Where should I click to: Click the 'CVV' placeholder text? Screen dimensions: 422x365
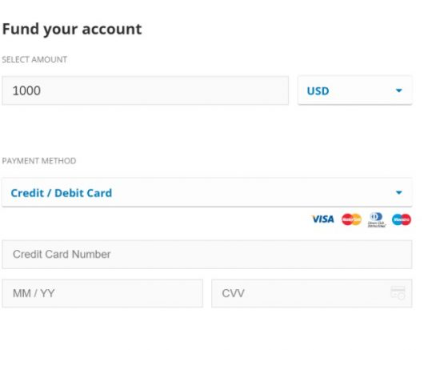[233, 293]
